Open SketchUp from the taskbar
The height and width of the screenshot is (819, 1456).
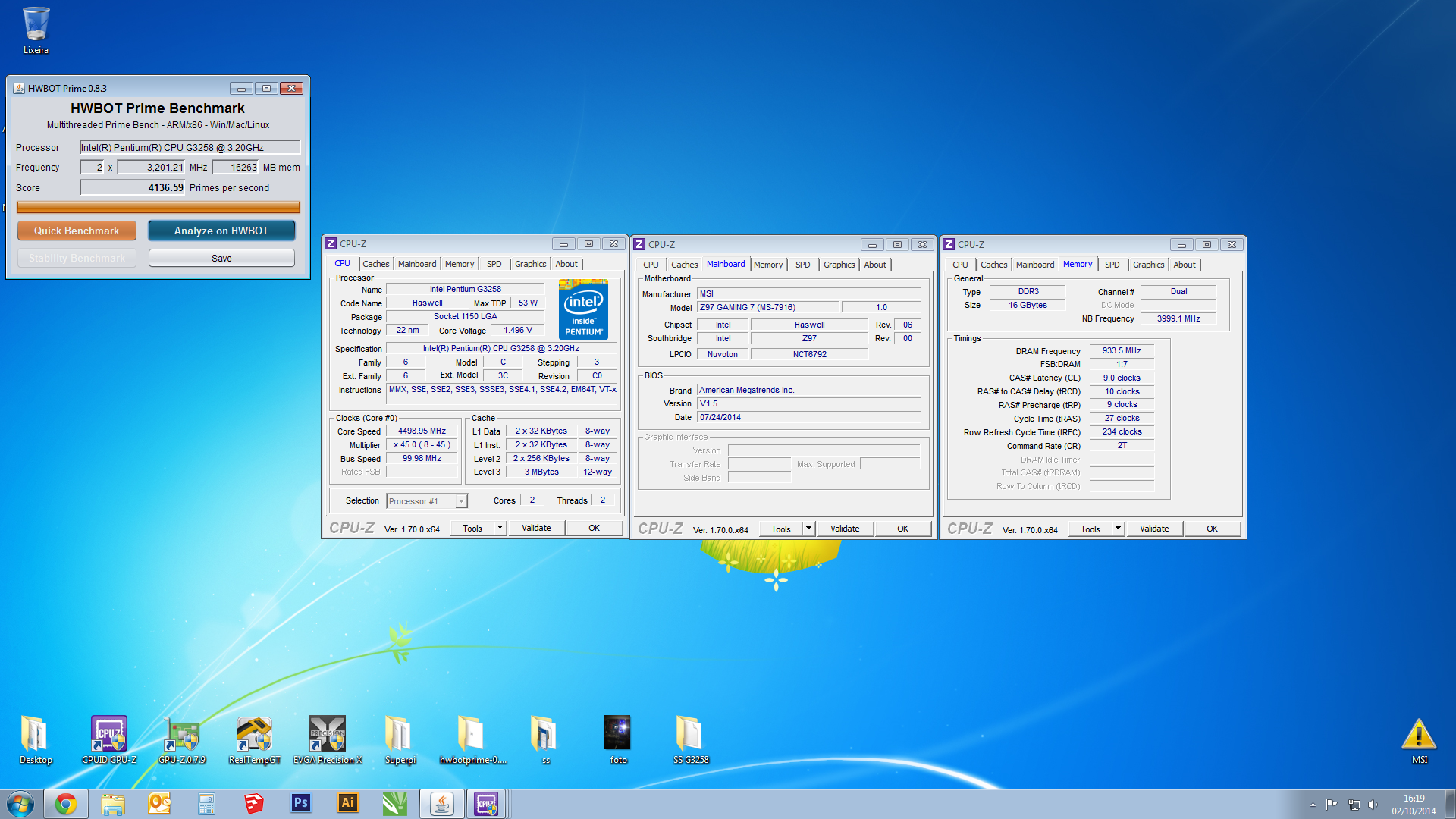point(253,804)
